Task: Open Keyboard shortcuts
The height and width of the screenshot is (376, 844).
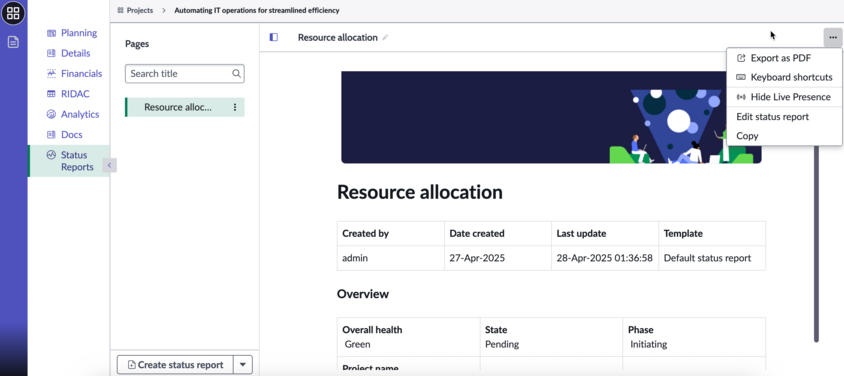Action: (784, 77)
